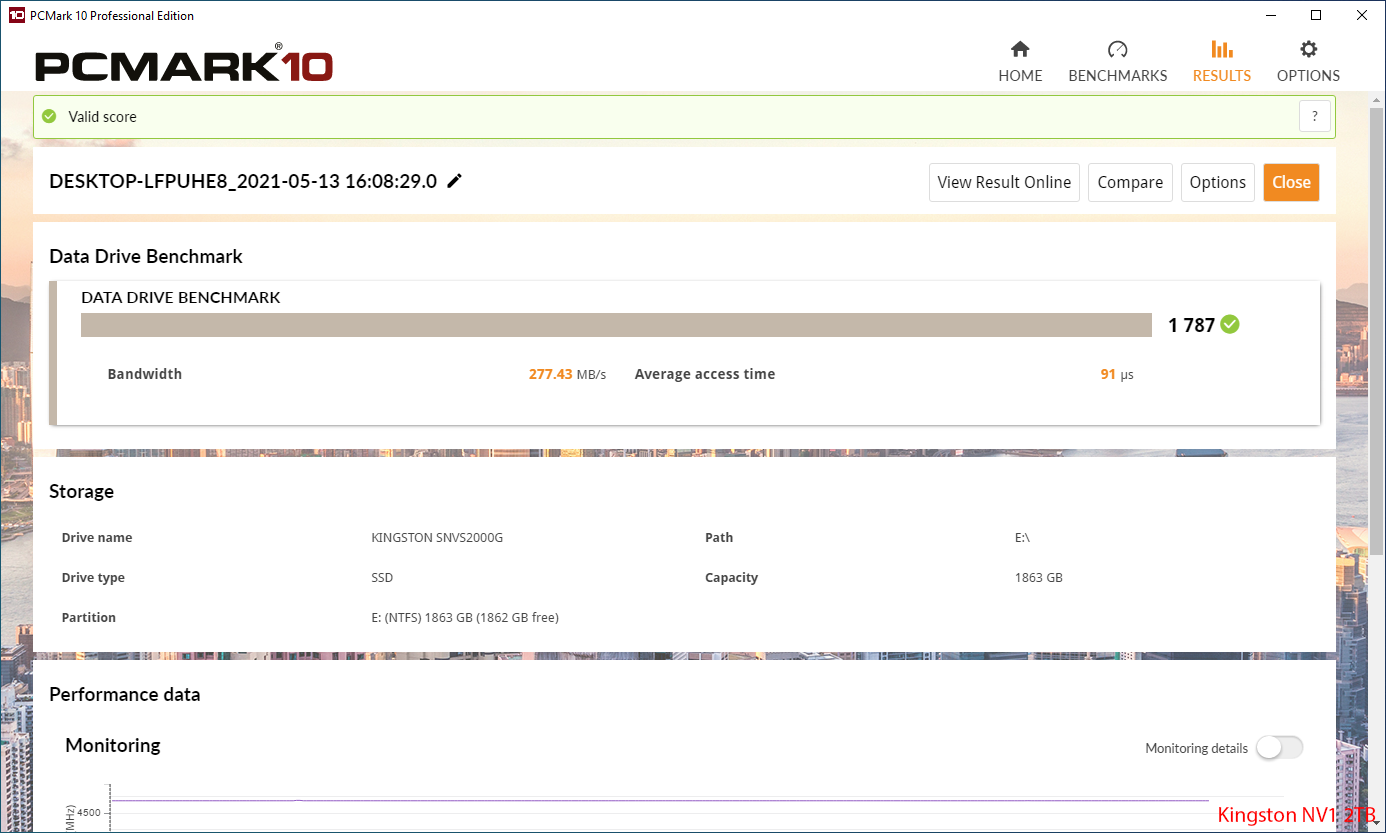Click the path value E:\
This screenshot has height=833, width=1386.
(1022, 537)
